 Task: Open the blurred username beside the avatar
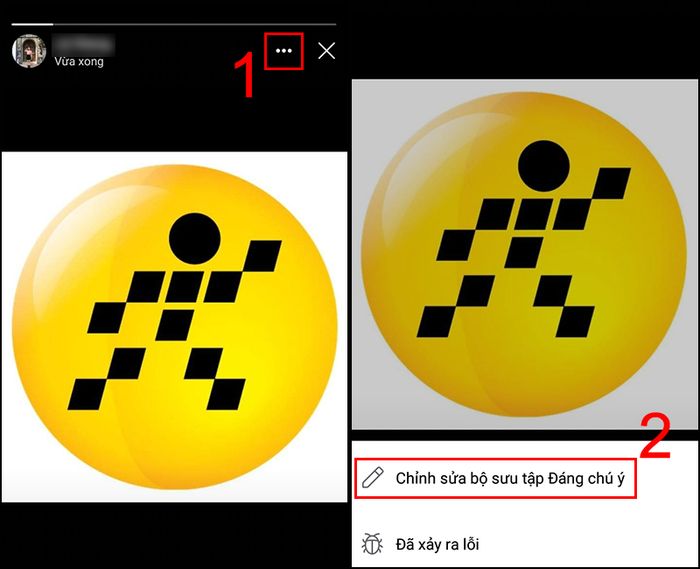[83, 45]
